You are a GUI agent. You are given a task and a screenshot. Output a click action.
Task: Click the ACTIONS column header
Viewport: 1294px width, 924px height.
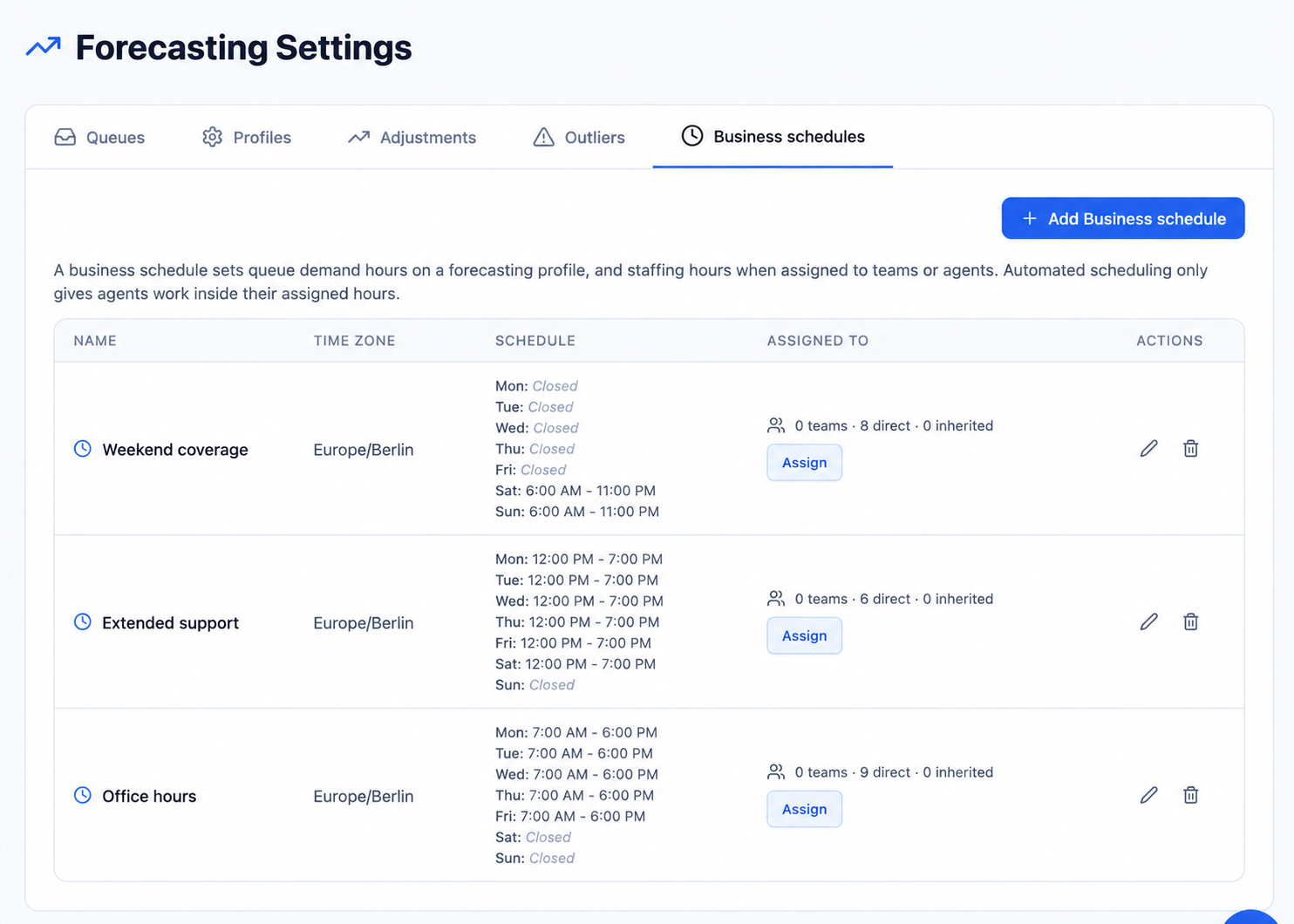coord(1169,341)
